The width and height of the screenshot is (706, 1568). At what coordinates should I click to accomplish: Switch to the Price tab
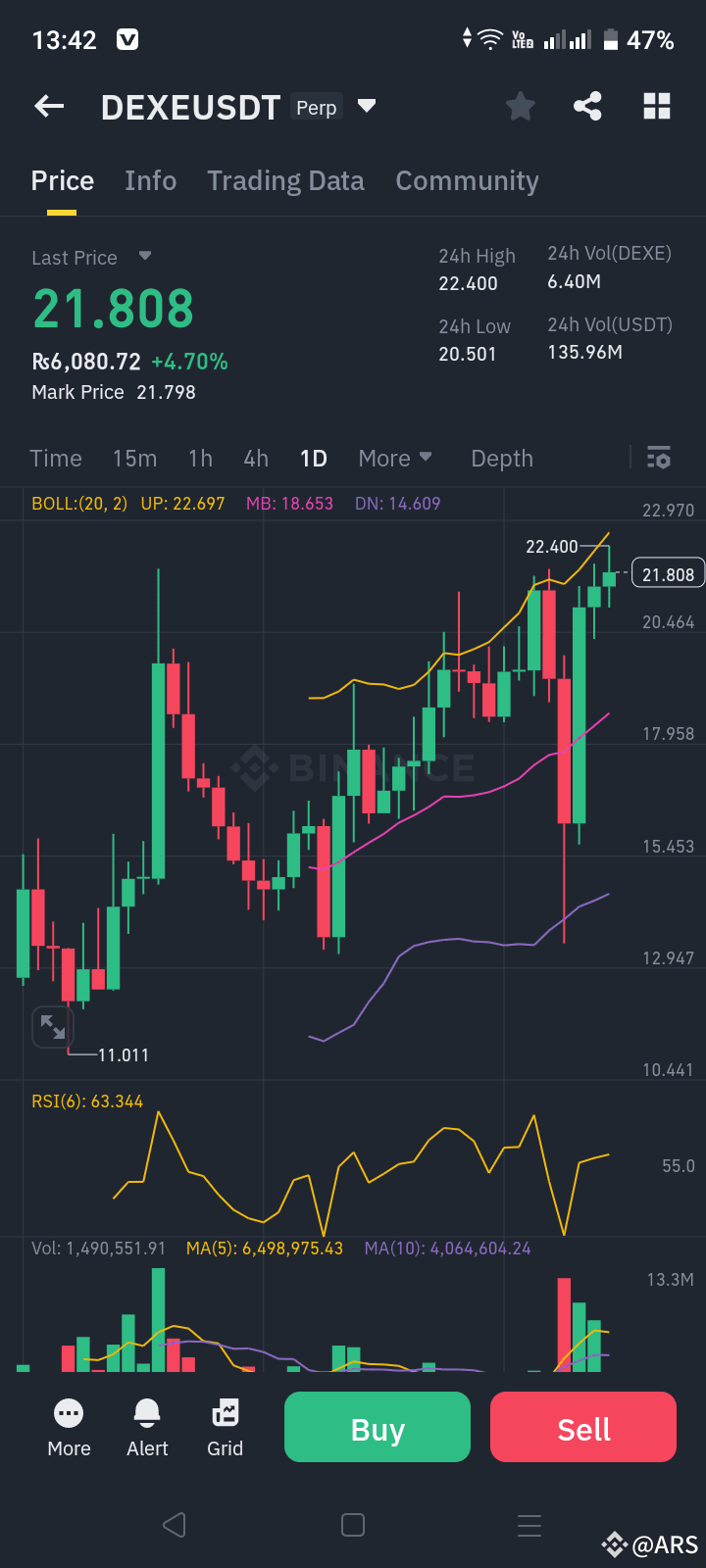[x=63, y=180]
